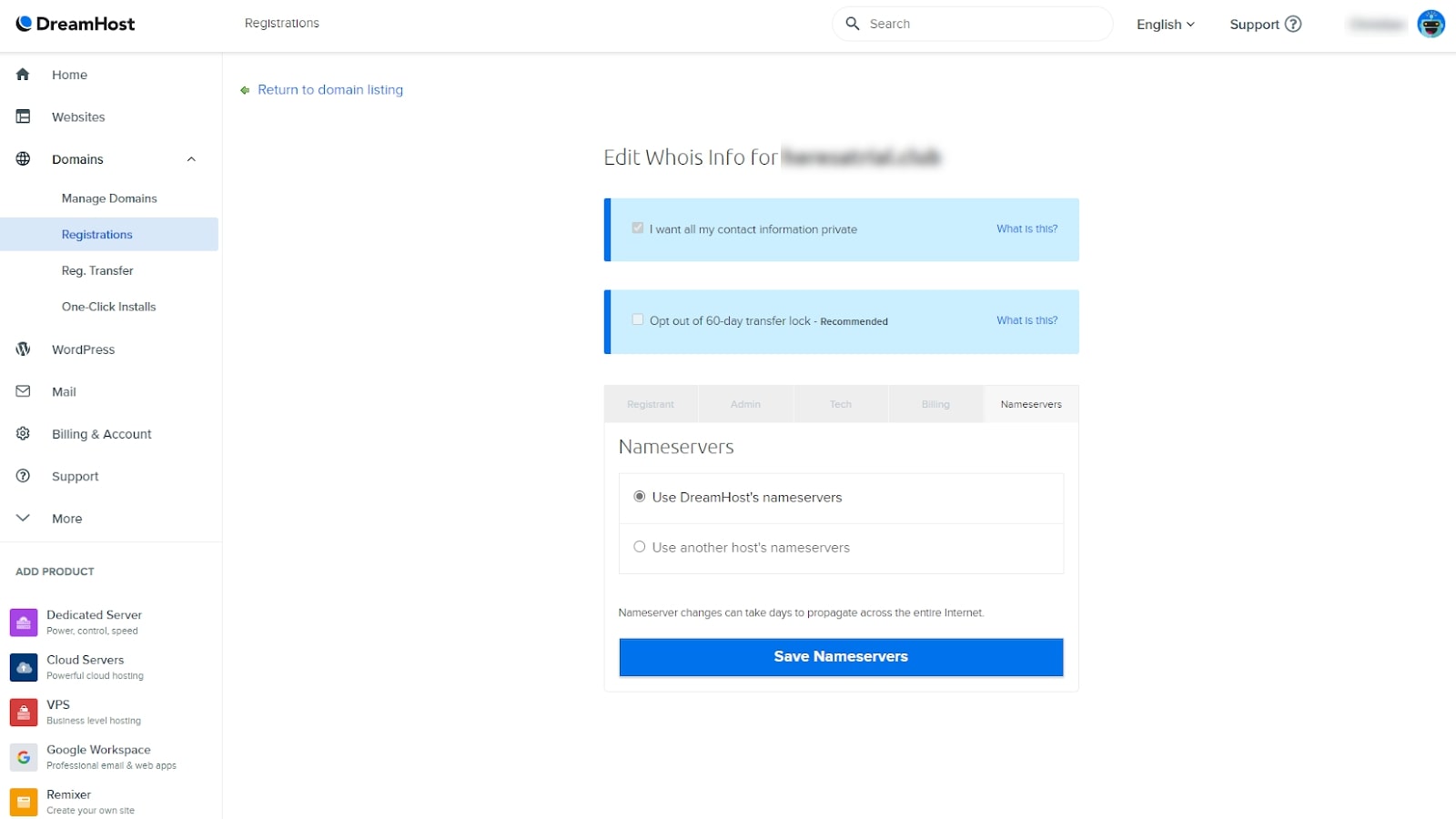The image size is (1456, 819).
Task: Click the Dedicated Server purple icon
Action: 24,622
